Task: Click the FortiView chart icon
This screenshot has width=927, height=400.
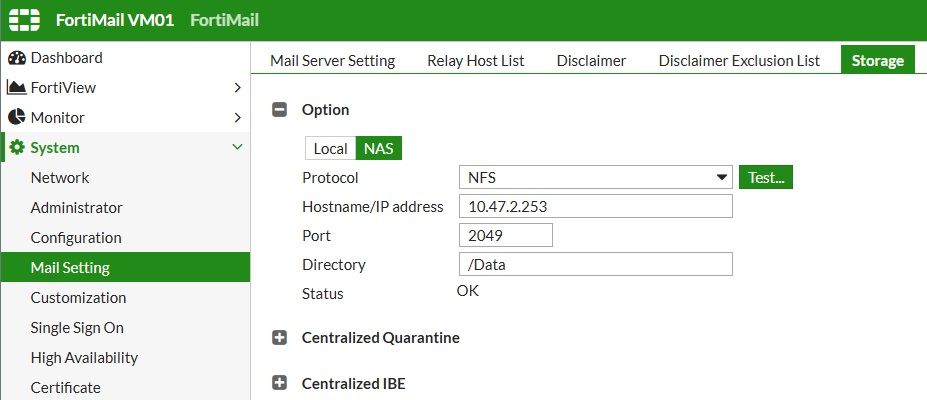Action: pos(17,88)
